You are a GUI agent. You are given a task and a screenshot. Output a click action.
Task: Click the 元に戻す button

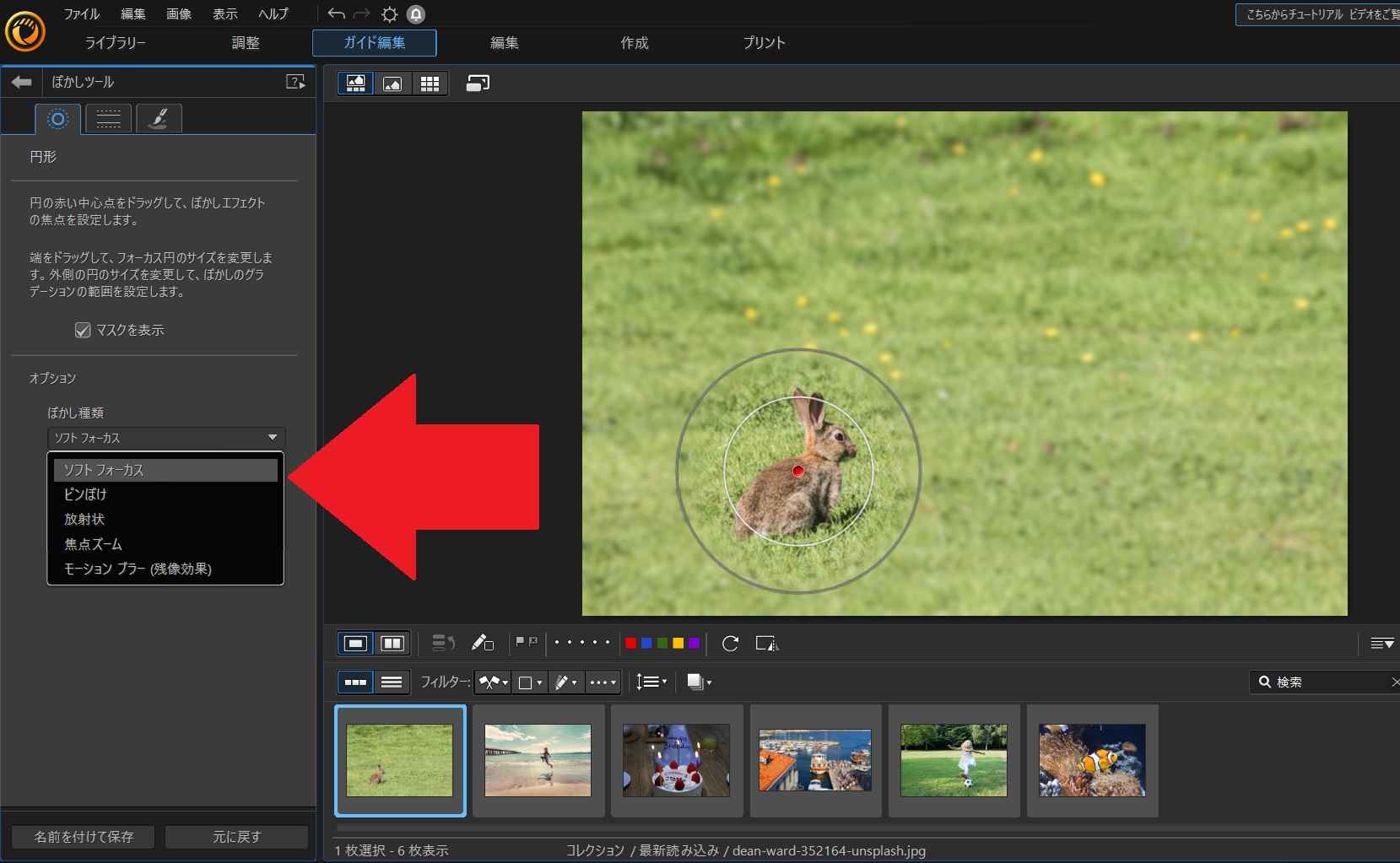point(236,837)
